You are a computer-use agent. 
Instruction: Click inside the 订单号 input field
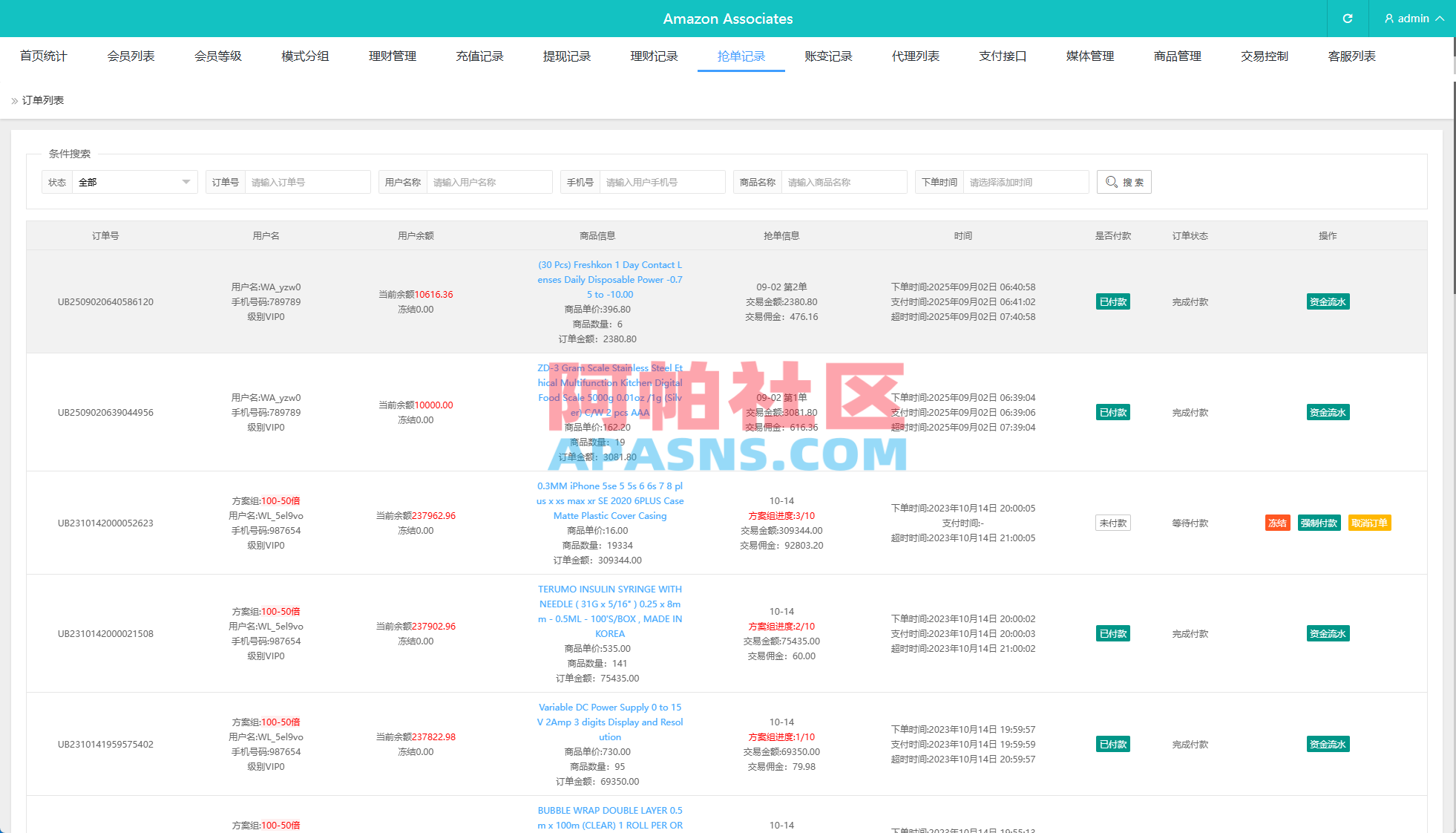(x=307, y=182)
